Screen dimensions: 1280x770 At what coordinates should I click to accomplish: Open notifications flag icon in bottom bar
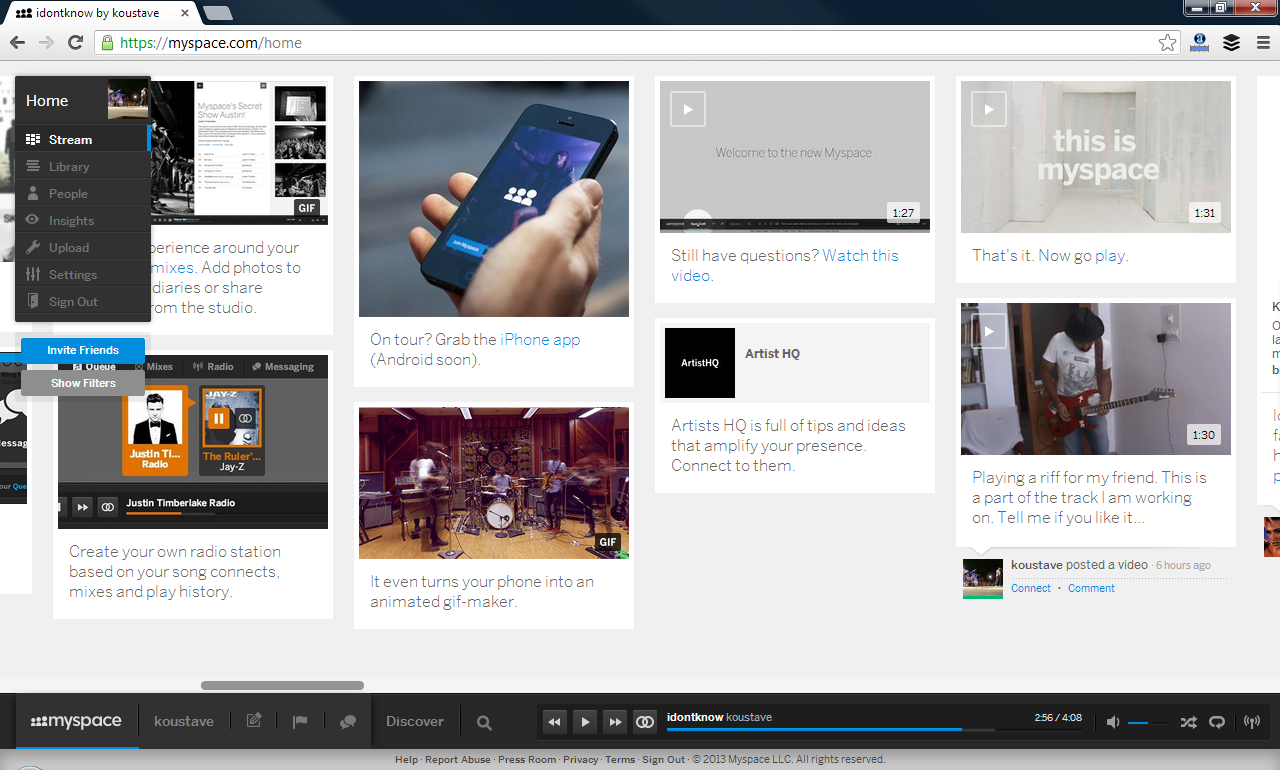click(x=299, y=721)
